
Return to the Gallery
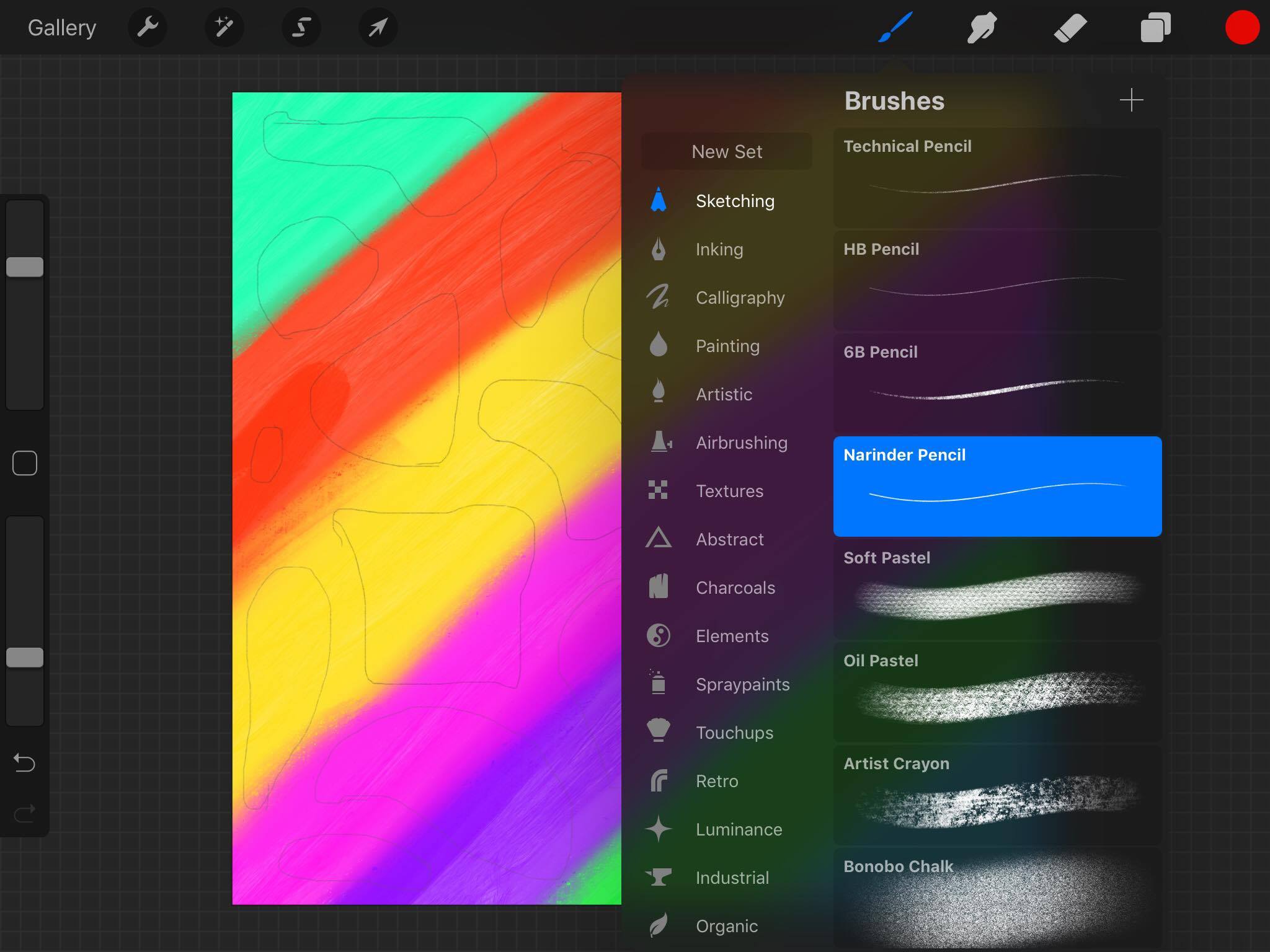[62, 28]
